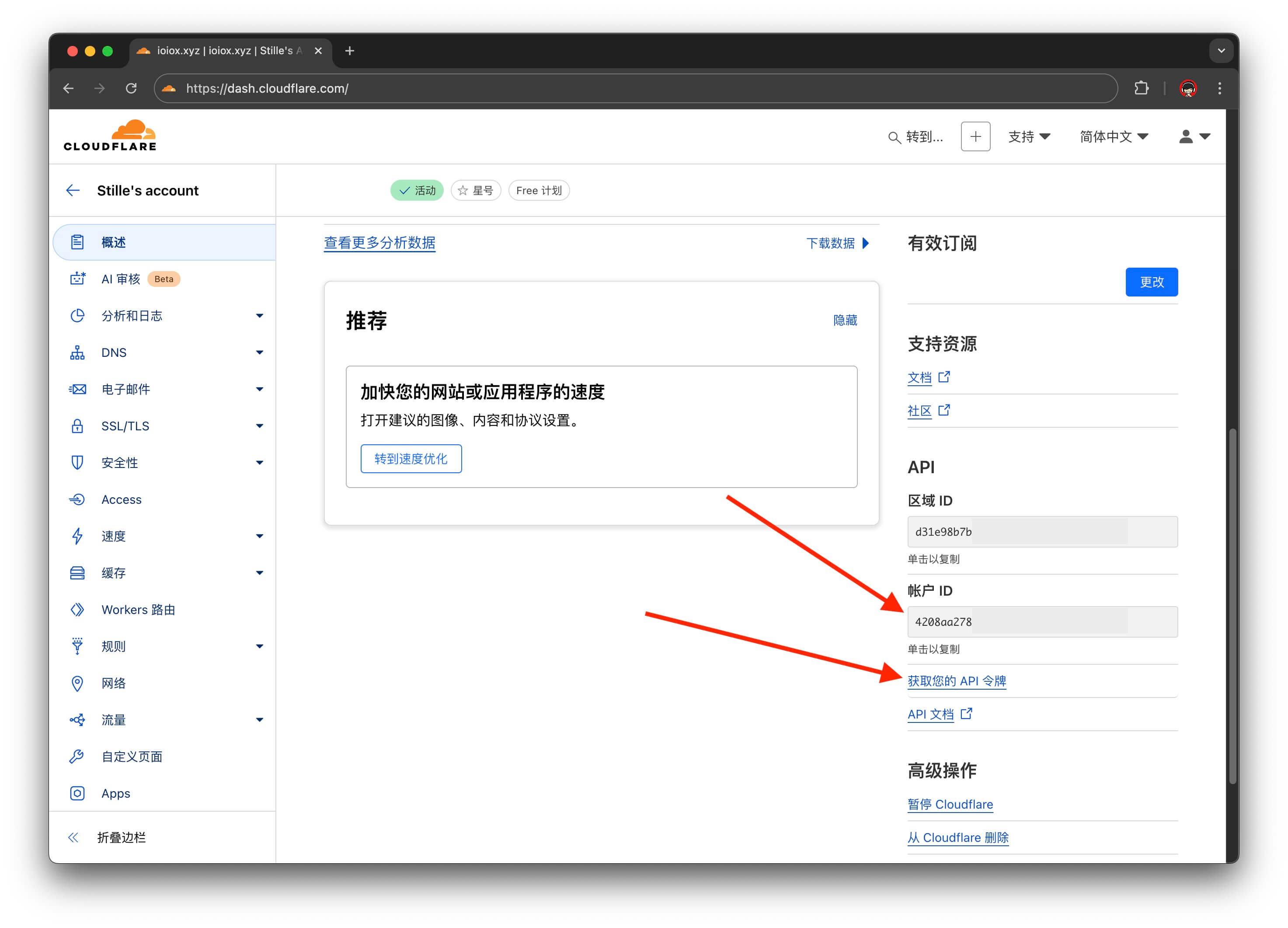This screenshot has width=1288, height=928.
Task: Expand the 电子邮件 submenu arrow
Action: pyautogui.click(x=260, y=389)
